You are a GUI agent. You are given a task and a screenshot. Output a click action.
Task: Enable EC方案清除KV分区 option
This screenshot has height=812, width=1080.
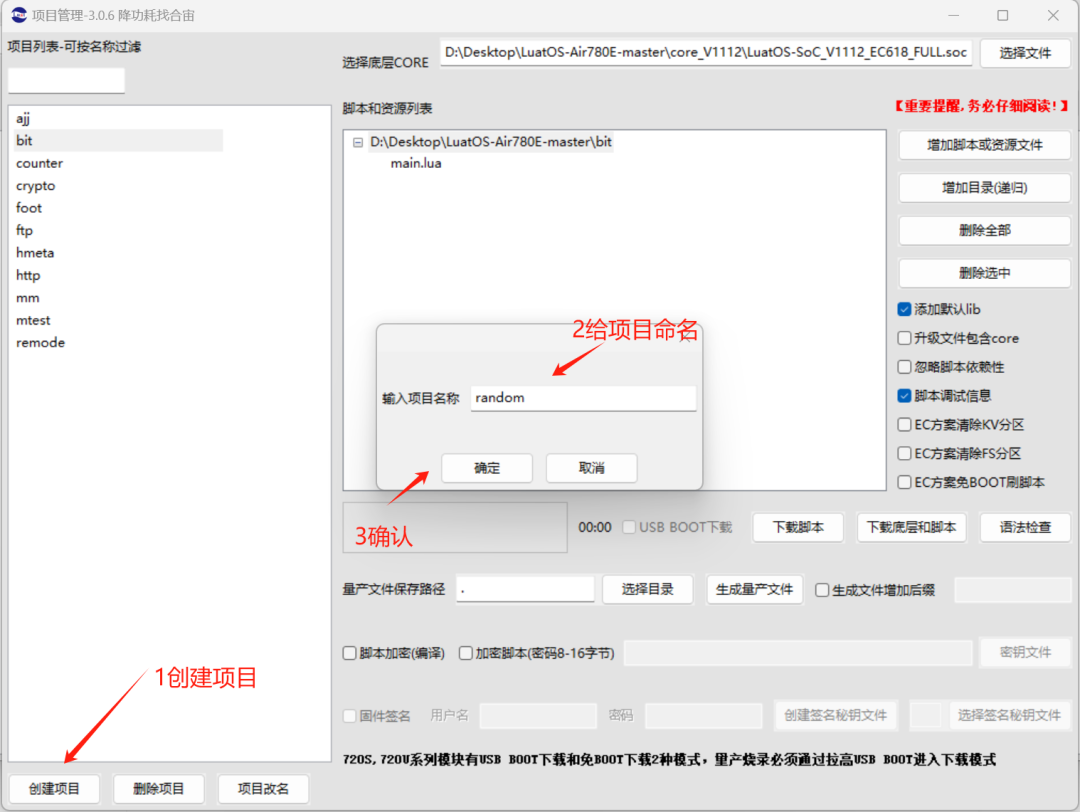click(903, 424)
